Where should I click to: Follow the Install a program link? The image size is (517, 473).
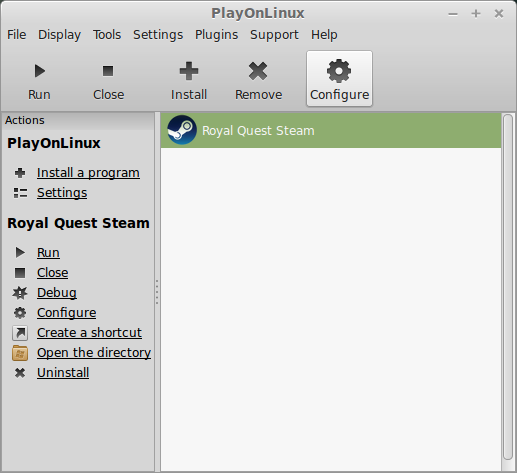88,173
